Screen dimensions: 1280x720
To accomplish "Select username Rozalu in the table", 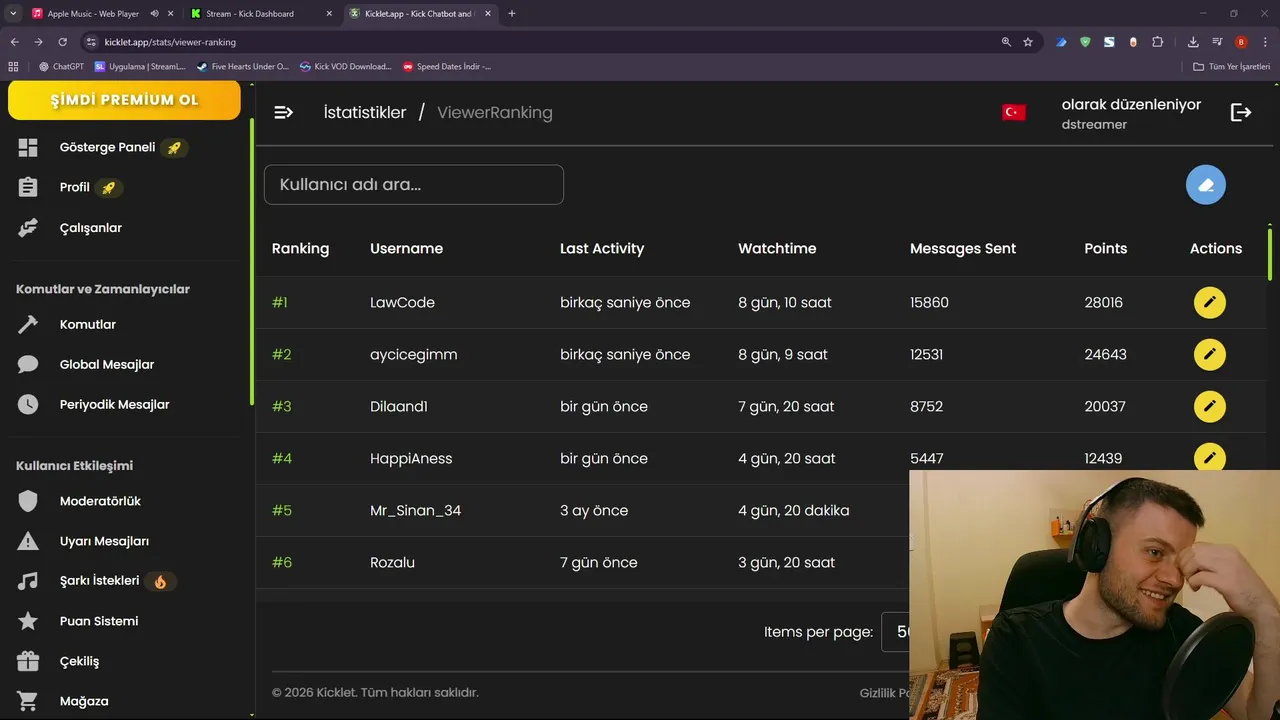I will pyautogui.click(x=392, y=562).
